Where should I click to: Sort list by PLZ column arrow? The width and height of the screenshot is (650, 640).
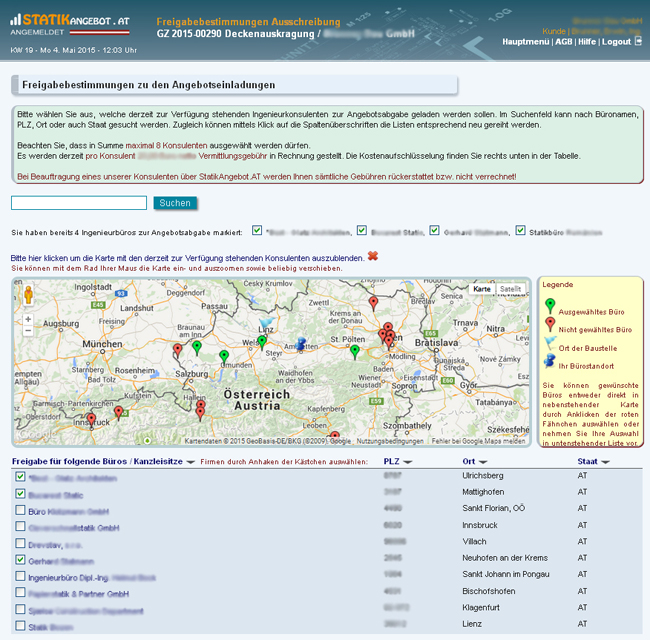(x=408, y=462)
